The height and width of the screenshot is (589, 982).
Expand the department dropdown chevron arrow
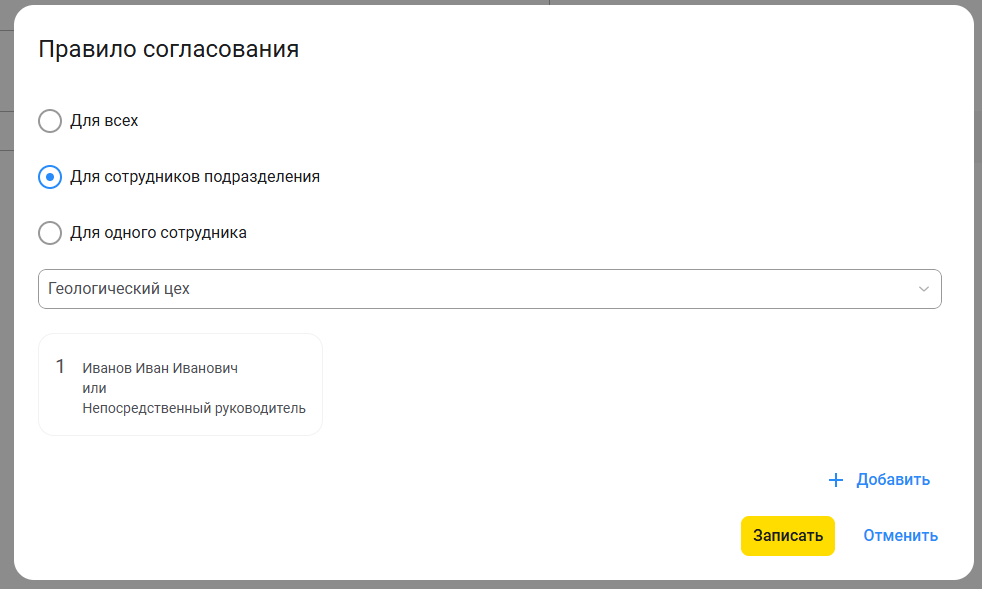pyautogui.click(x=924, y=289)
